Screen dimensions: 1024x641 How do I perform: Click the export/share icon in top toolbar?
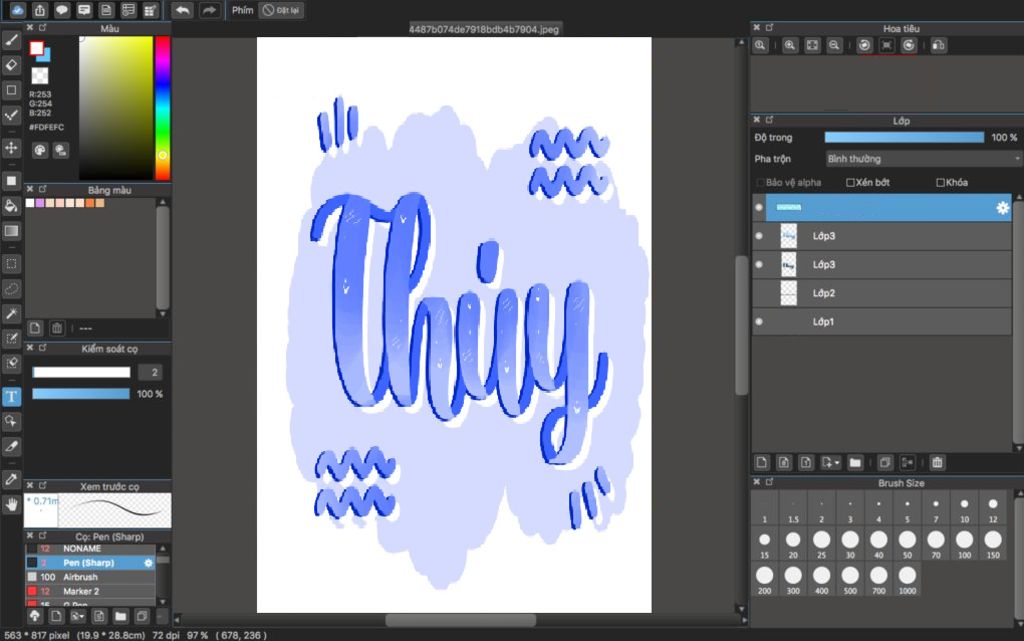pyautogui.click(x=40, y=10)
